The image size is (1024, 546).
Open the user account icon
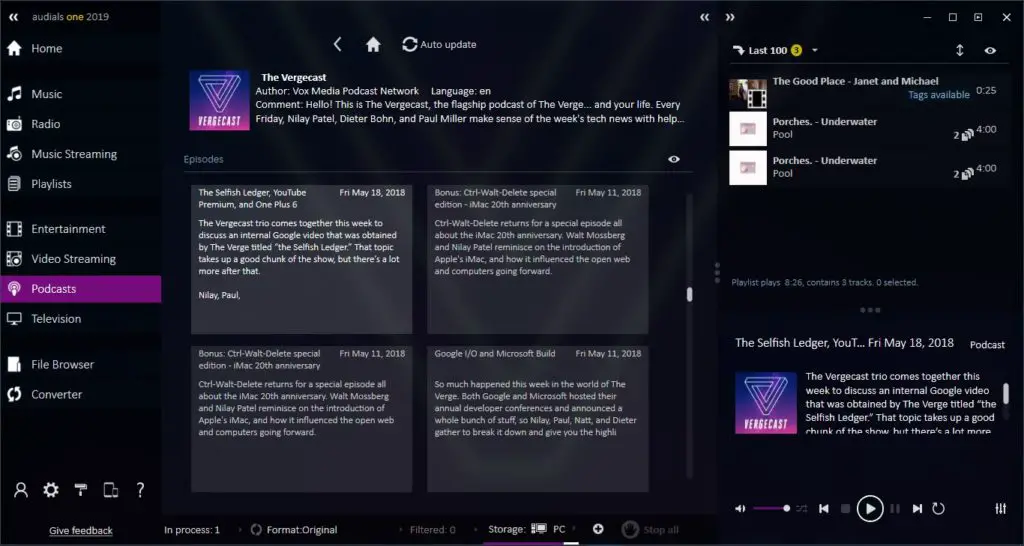pyautogui.click(x=21, y=490)
